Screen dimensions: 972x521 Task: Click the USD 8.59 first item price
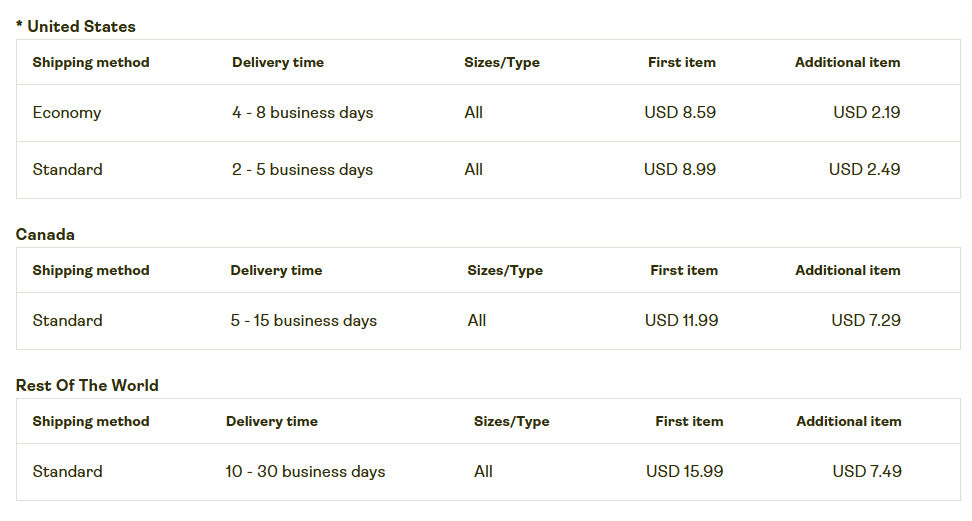click(x=680, y=113)
